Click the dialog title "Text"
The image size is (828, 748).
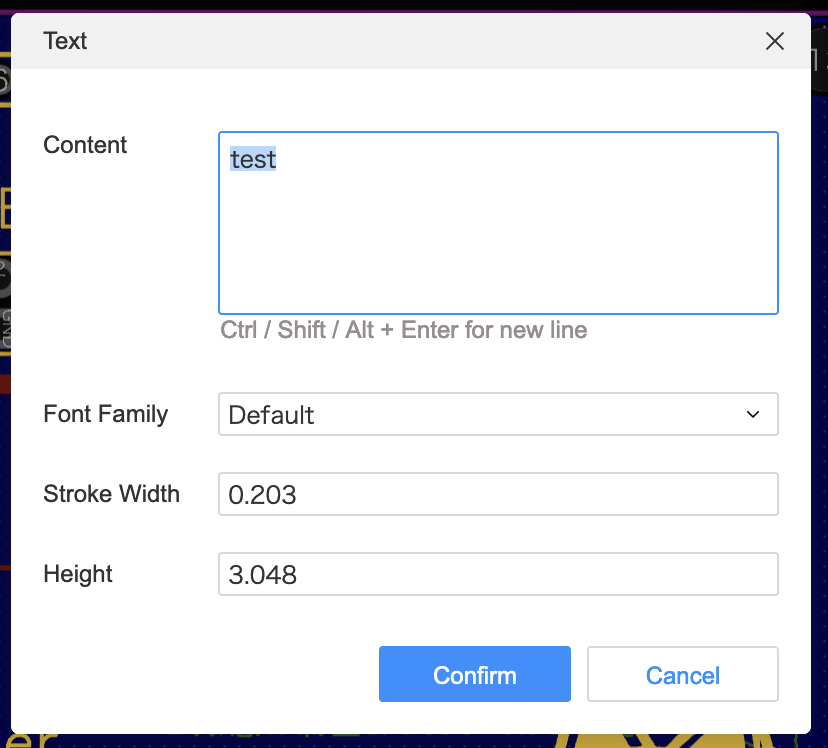(x=65, y=41)
